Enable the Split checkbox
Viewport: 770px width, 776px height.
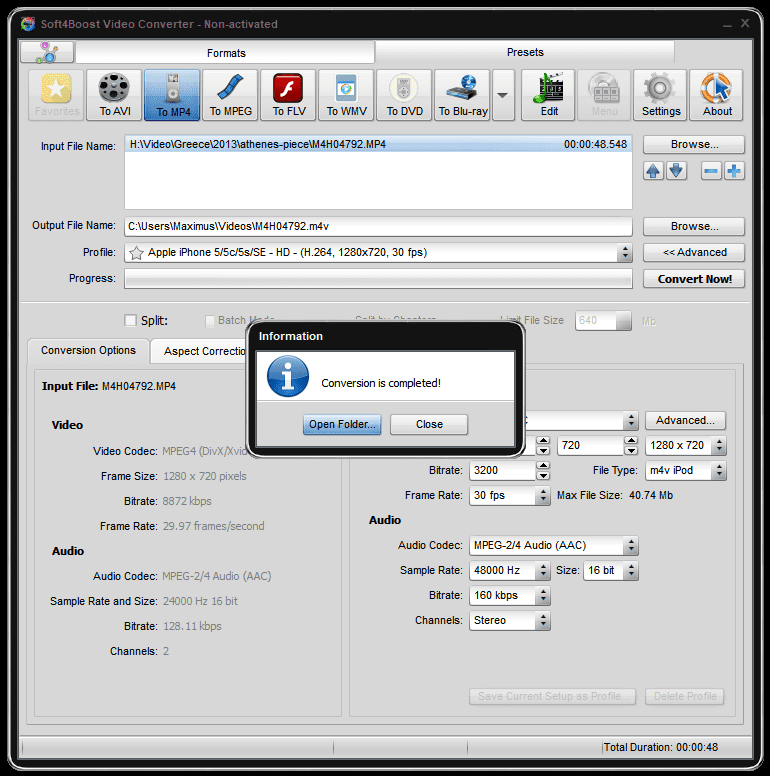tap(130, 320)
